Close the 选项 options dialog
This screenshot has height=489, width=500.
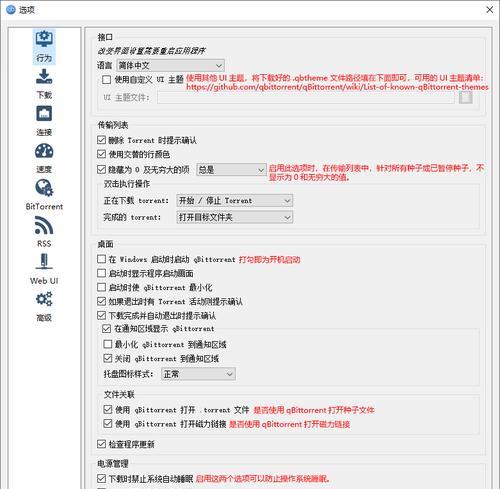click(x=490, y=10)
